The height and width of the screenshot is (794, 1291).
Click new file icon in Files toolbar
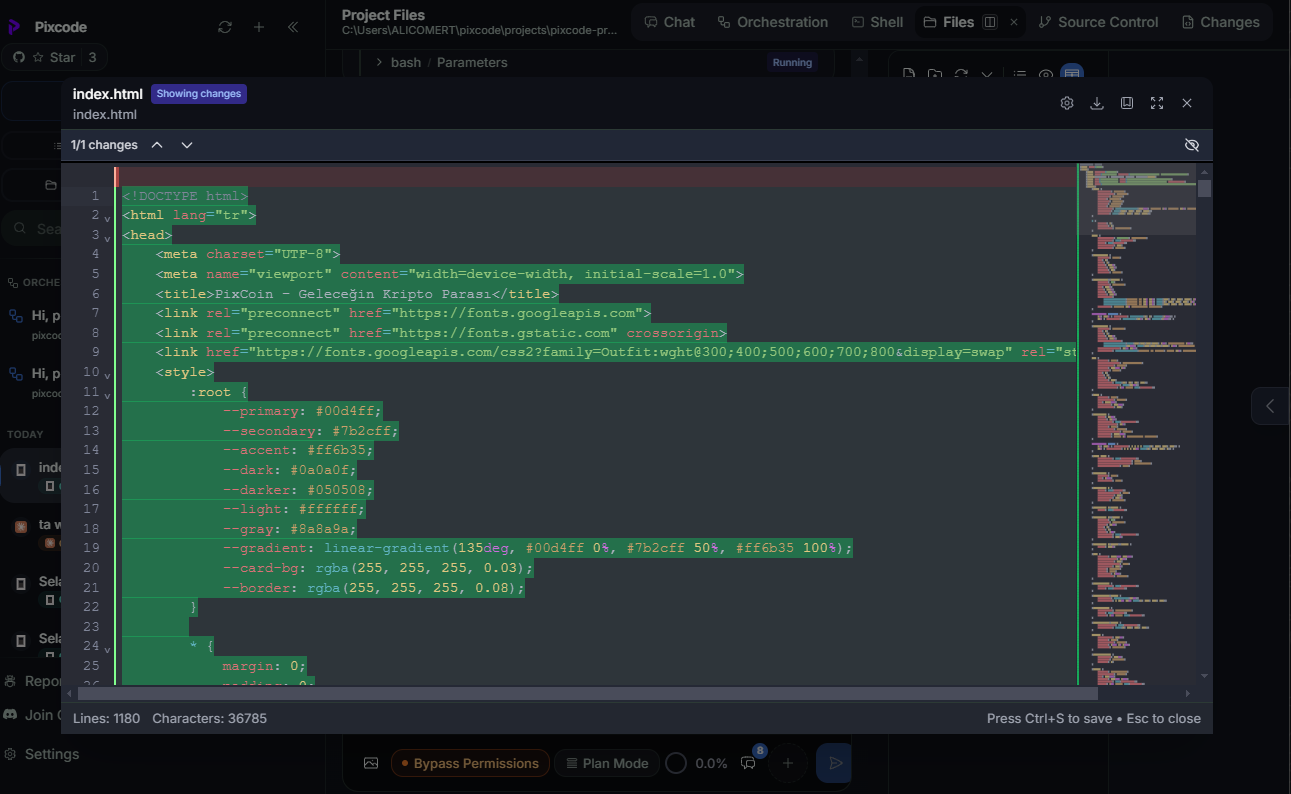(x=909, y=74)
